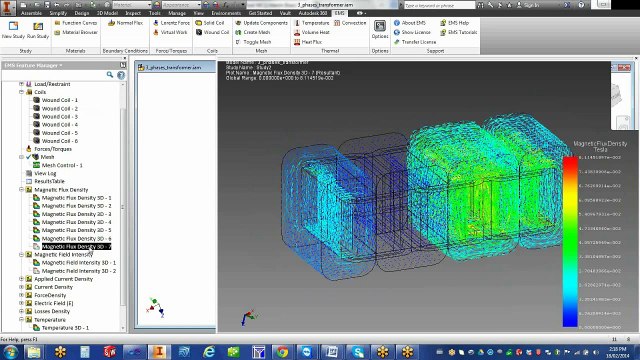Open EMS Tutorials

coord(458,32)
